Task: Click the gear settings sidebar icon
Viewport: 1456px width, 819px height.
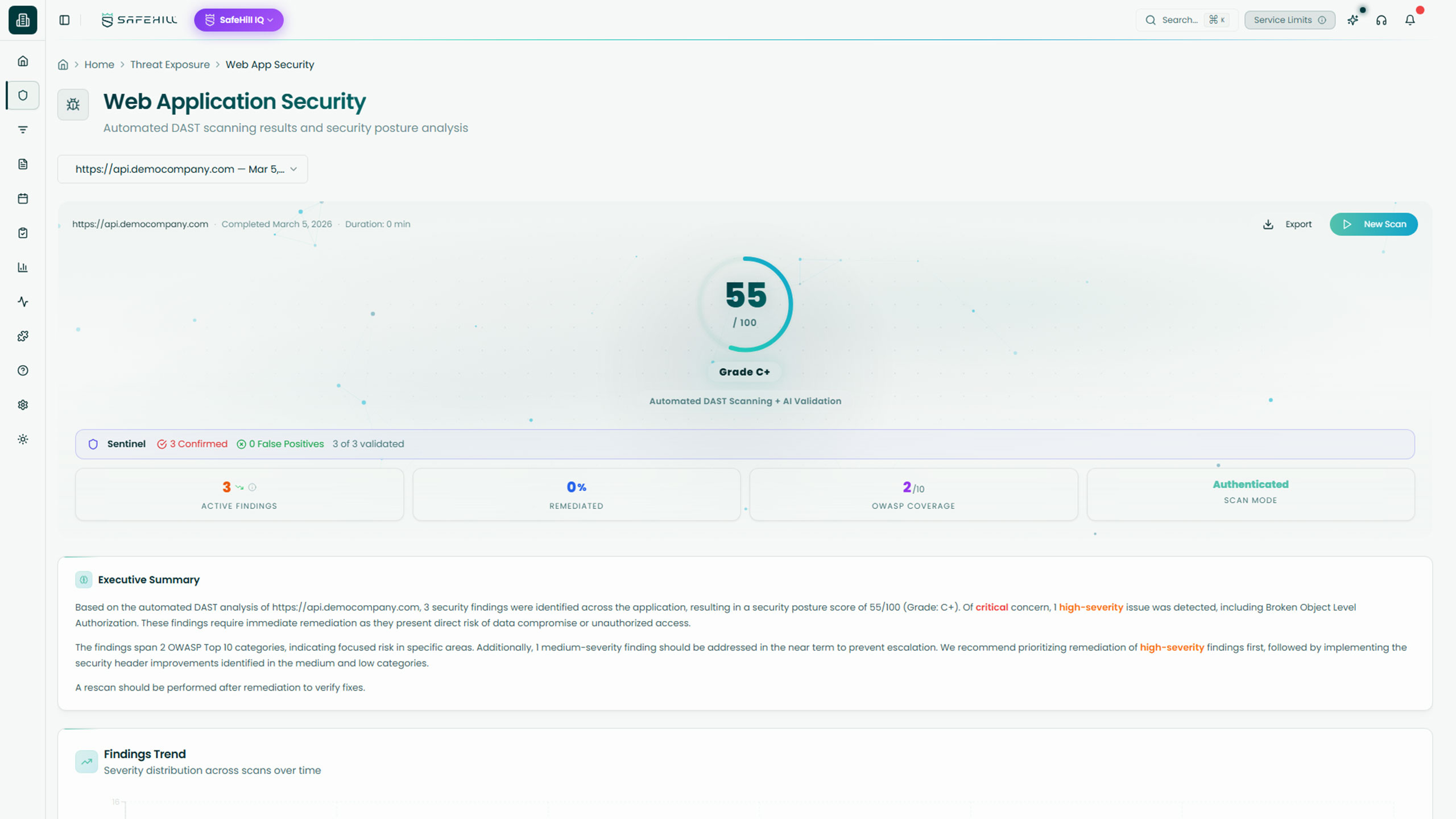Action: point(23,405)
